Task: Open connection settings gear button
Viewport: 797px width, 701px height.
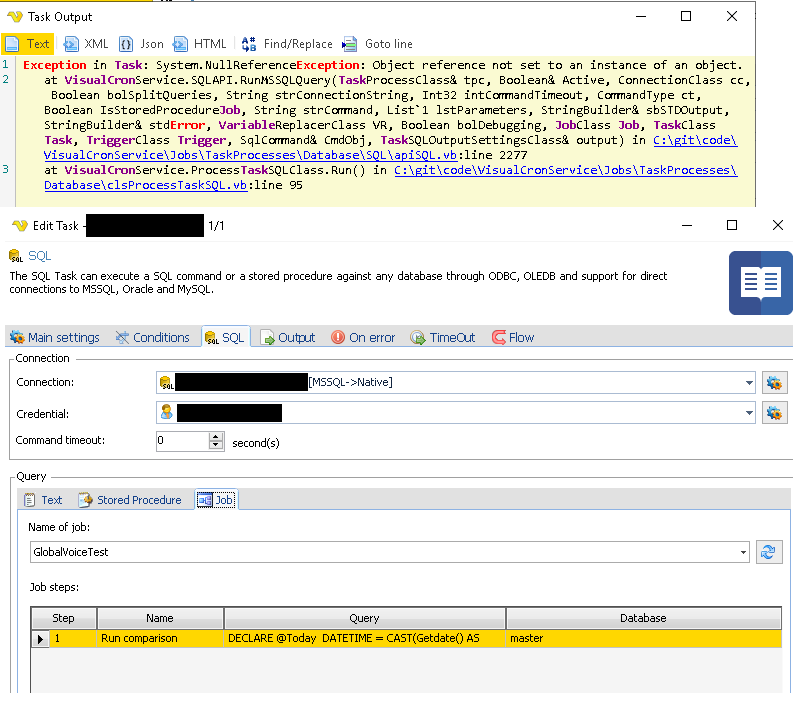Action: tap(773, 382)
